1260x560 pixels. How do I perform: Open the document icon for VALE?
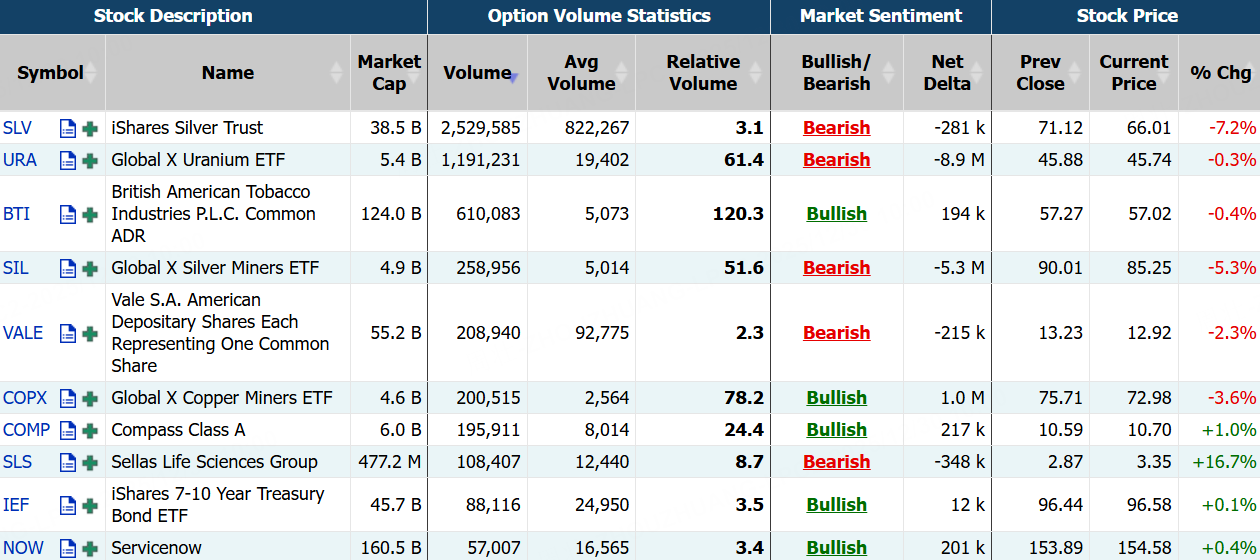click(x=68, y=333)
